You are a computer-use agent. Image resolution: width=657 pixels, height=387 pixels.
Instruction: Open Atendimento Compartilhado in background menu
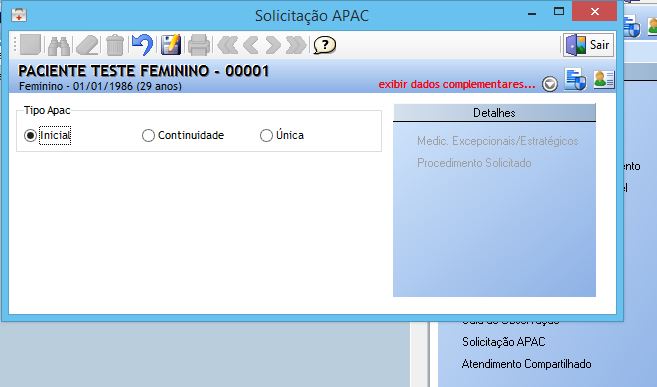(526, 364)
